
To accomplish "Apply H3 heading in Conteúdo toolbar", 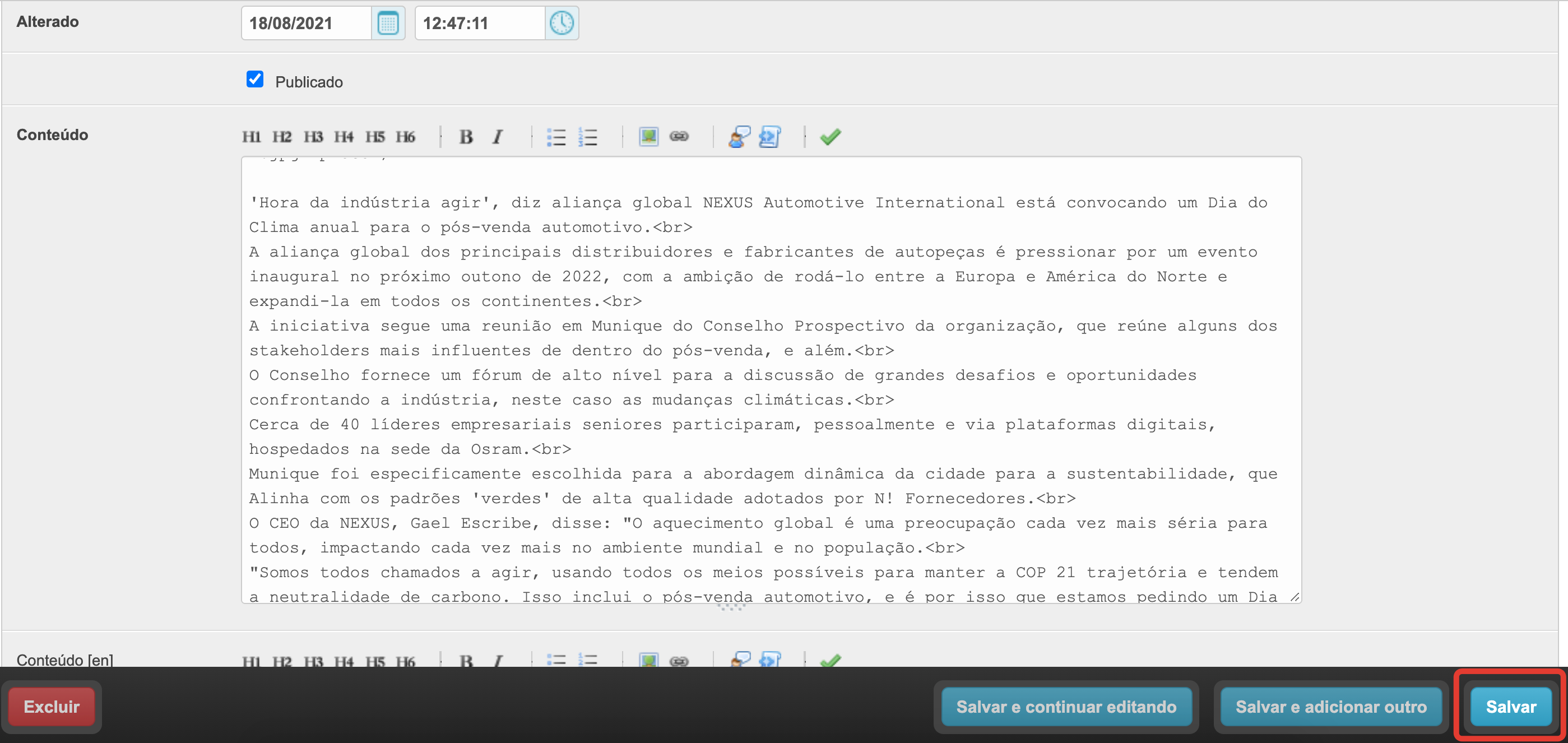I will tap(313, 137).
